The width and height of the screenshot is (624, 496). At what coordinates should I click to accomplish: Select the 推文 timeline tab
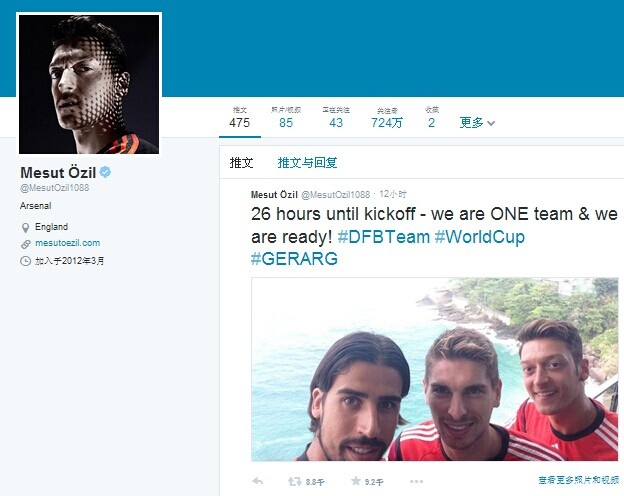point(241,162)
